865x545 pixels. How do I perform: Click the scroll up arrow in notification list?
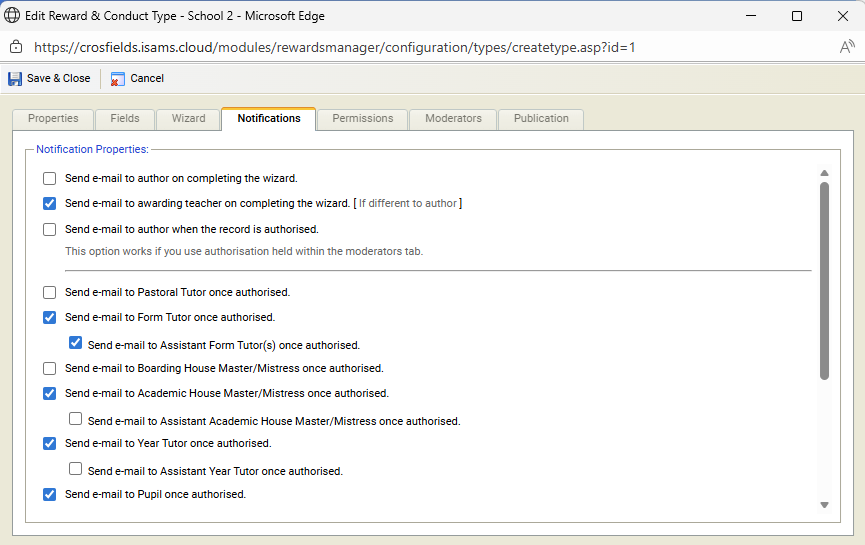tap(824, 173)
